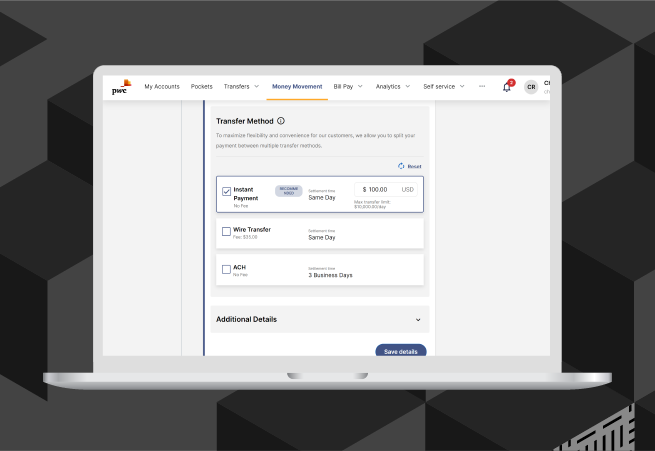The width and height of the screenshot is (655, 451).
Task: Click the PwC logo
Action: (121, 87)
